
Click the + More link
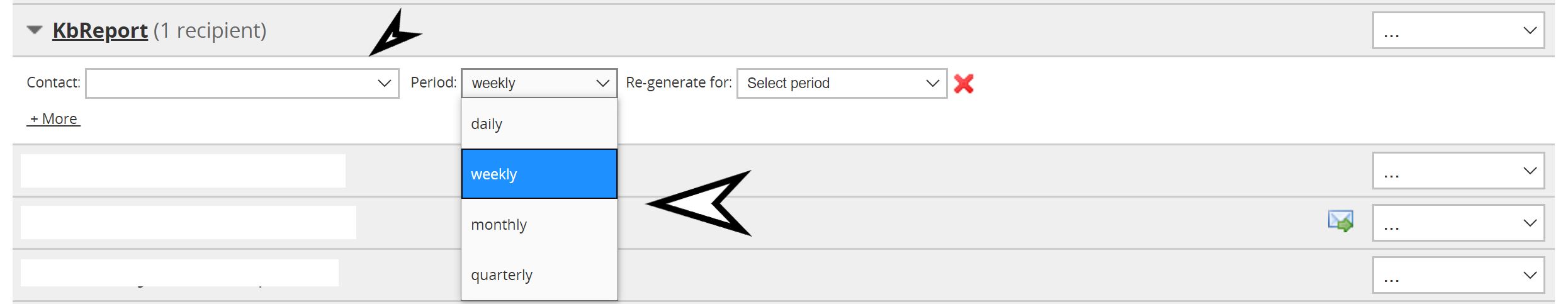point(54,119)
